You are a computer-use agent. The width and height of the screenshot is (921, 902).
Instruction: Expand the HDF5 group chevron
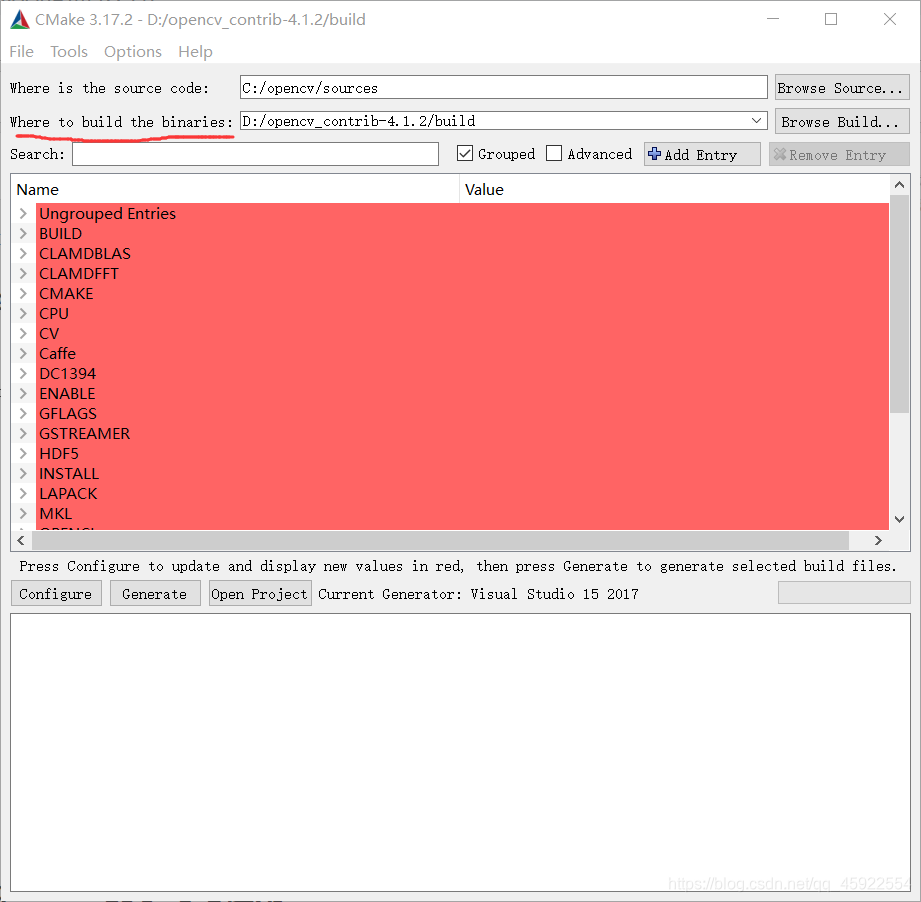tap(23, 453)
